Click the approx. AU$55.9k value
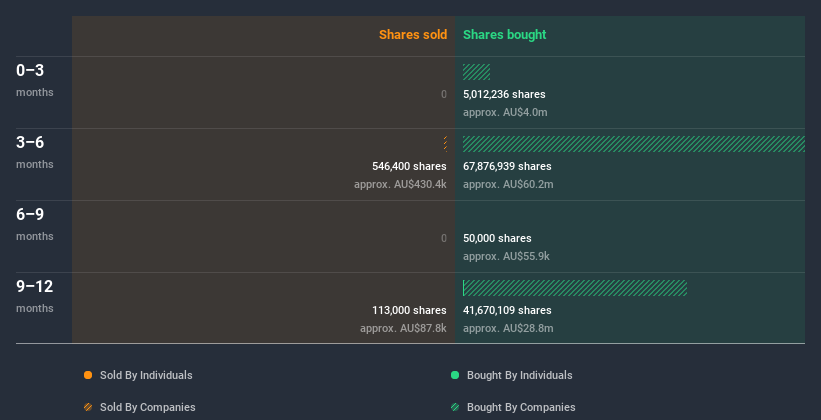The height and width of the screenshot is (420, 821). tap(506, 256)
